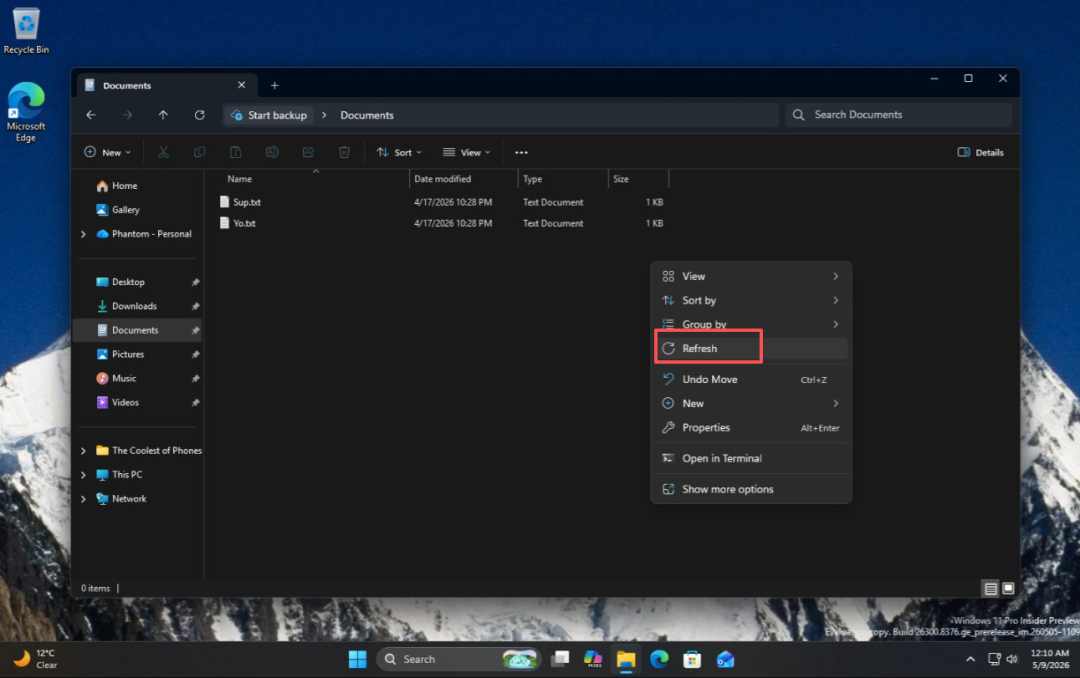Click Documents in the address bar
Viewport: 1080px width, 678px height.
click(x=366, y=115)
